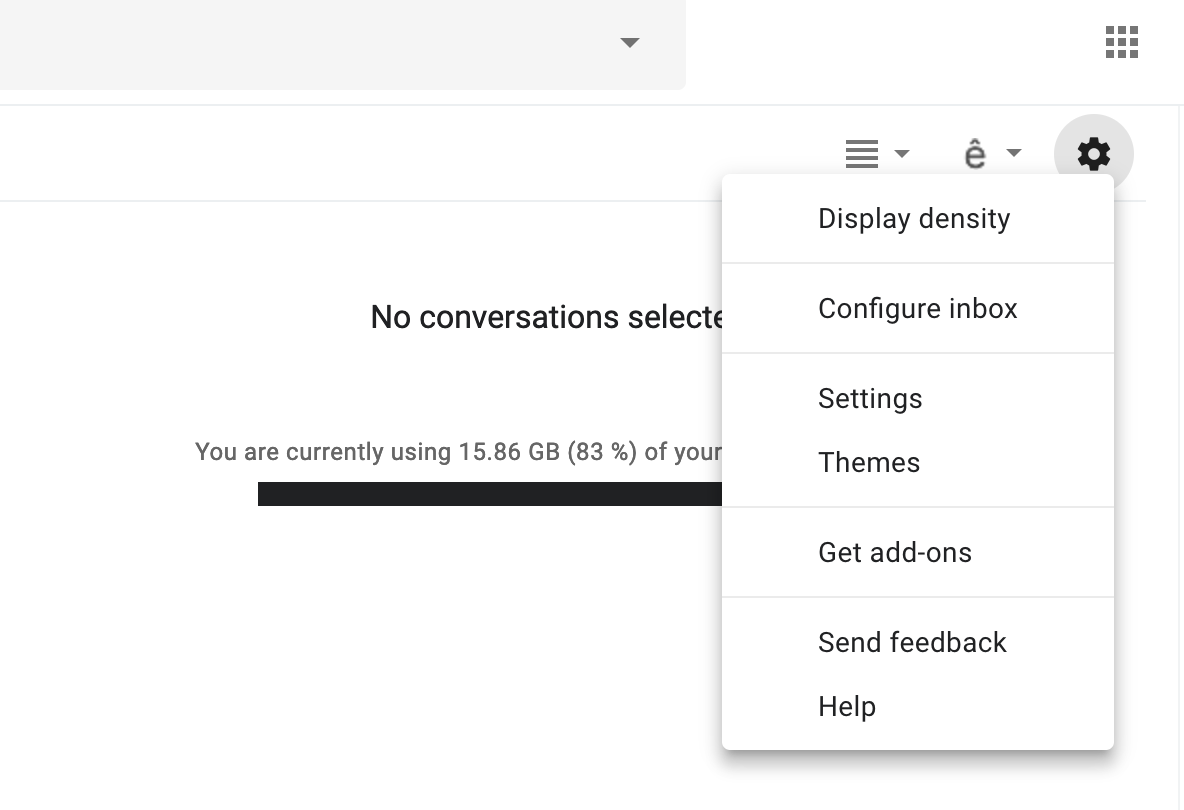Screen dimensions: 1184x810
Task: Click the dark storage usage bar
Action: pos(488,494)
